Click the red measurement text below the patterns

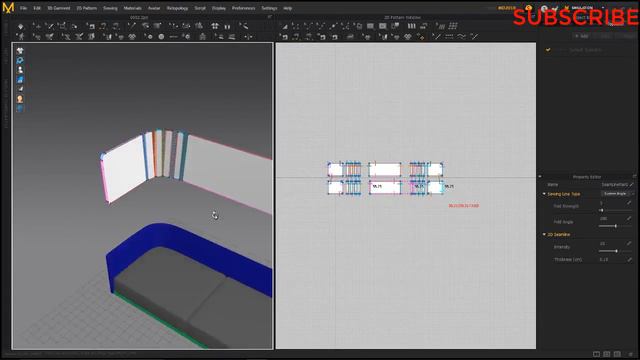pyautogui.click(x=464, y=206)
